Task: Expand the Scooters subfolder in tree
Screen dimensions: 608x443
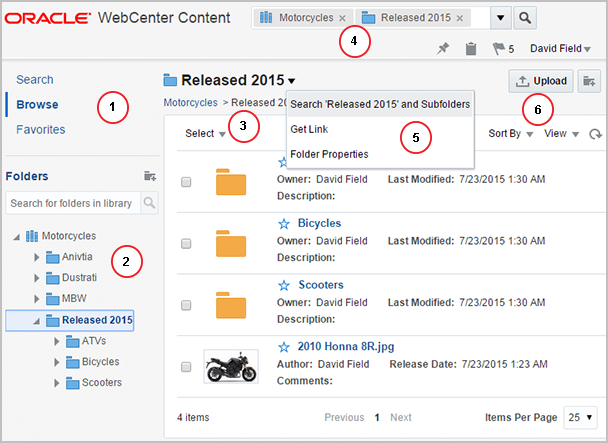Action: tap(57, 383)
